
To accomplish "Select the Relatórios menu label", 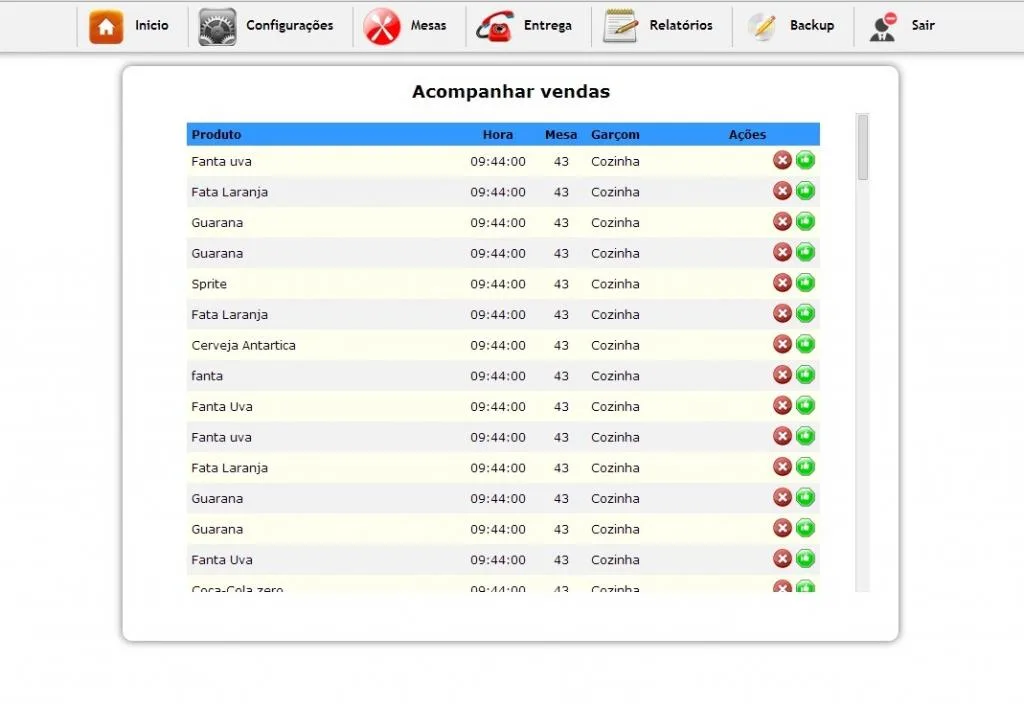I will click(x=680, y=25).
